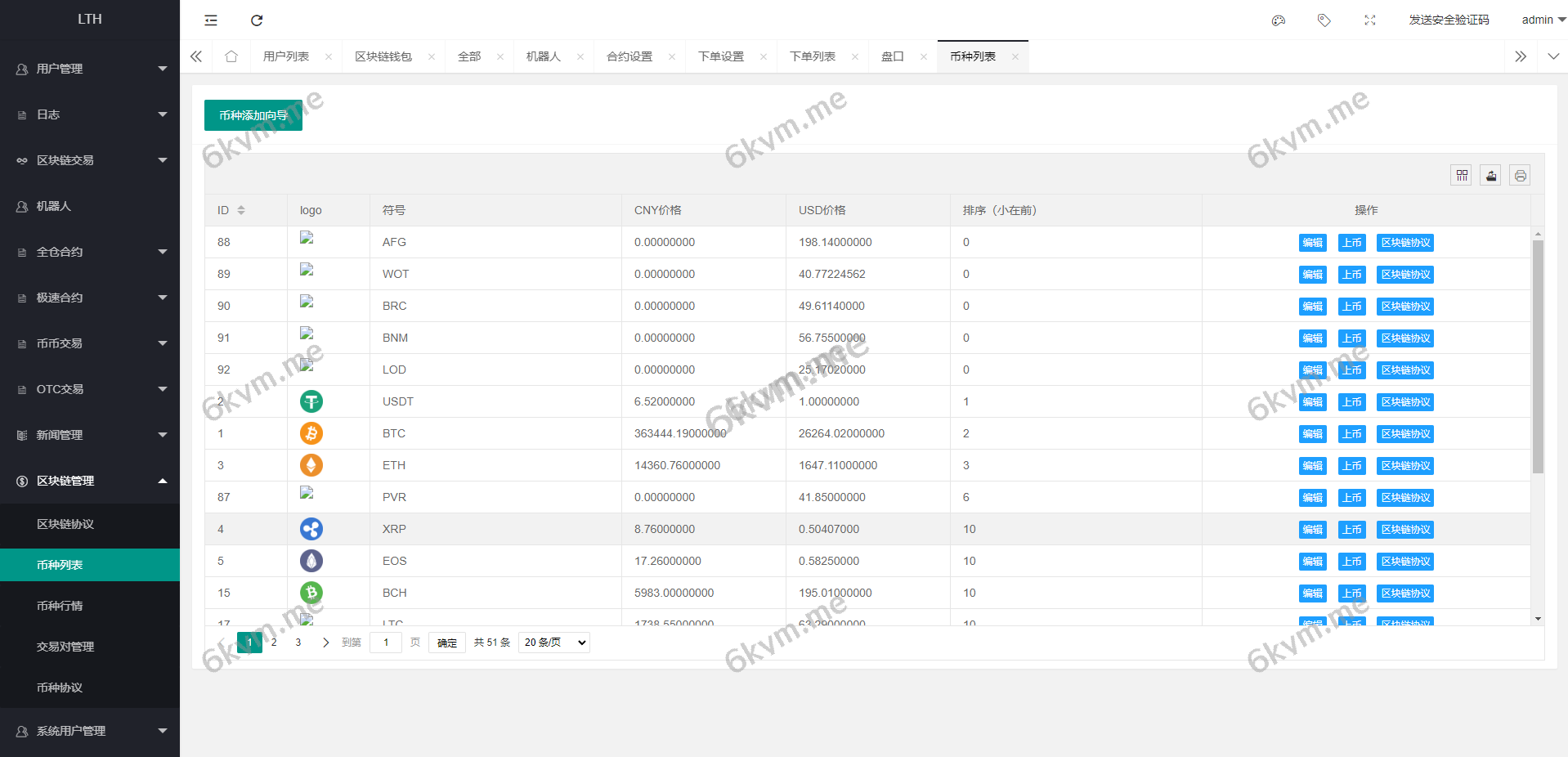Image resolution: width=1568 pixels, height=757 pixels.
Task: Expand 用户管理 sidebar menu
Action: (90, 69)
